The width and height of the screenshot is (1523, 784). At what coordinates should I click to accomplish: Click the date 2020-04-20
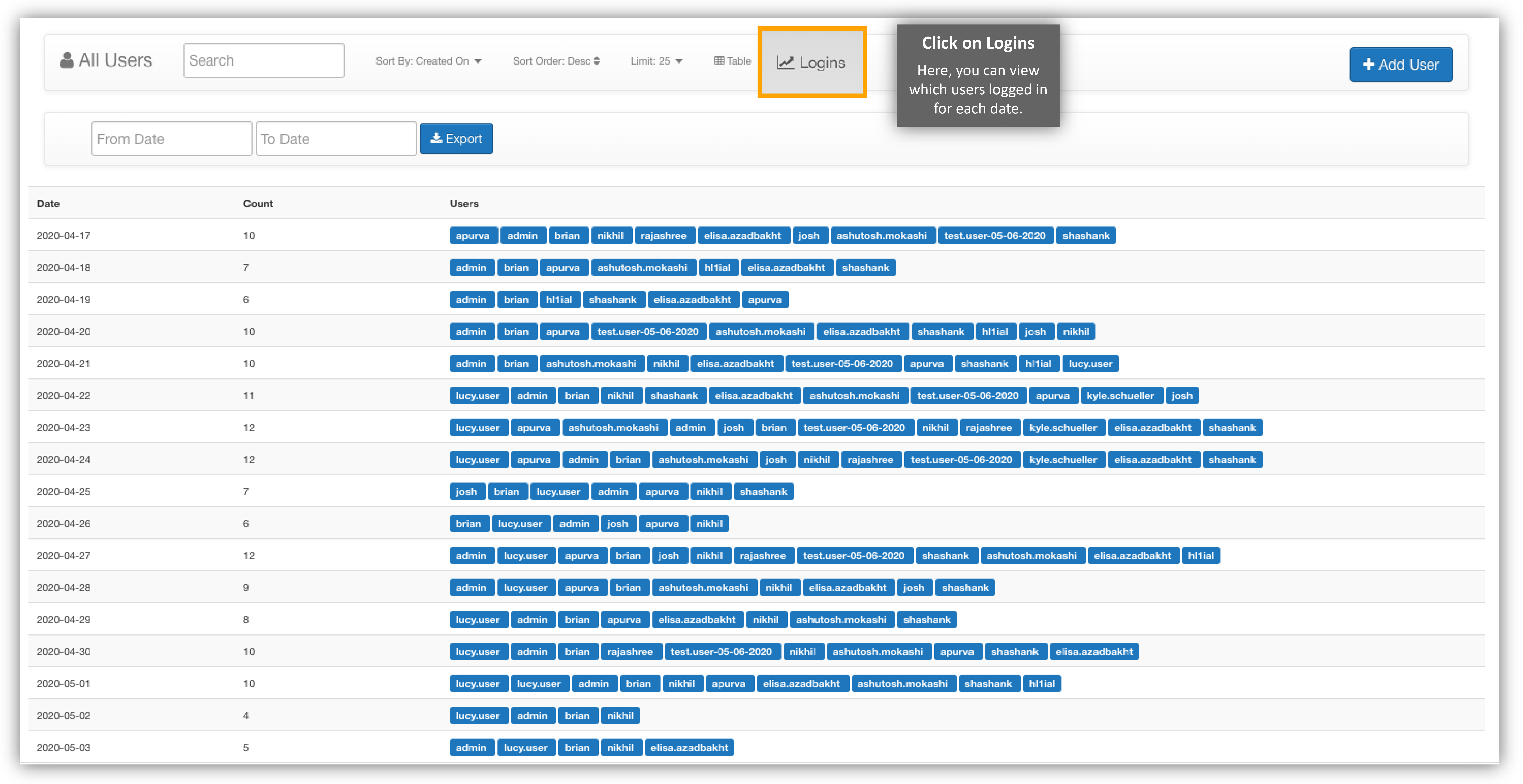click(63, 331)
